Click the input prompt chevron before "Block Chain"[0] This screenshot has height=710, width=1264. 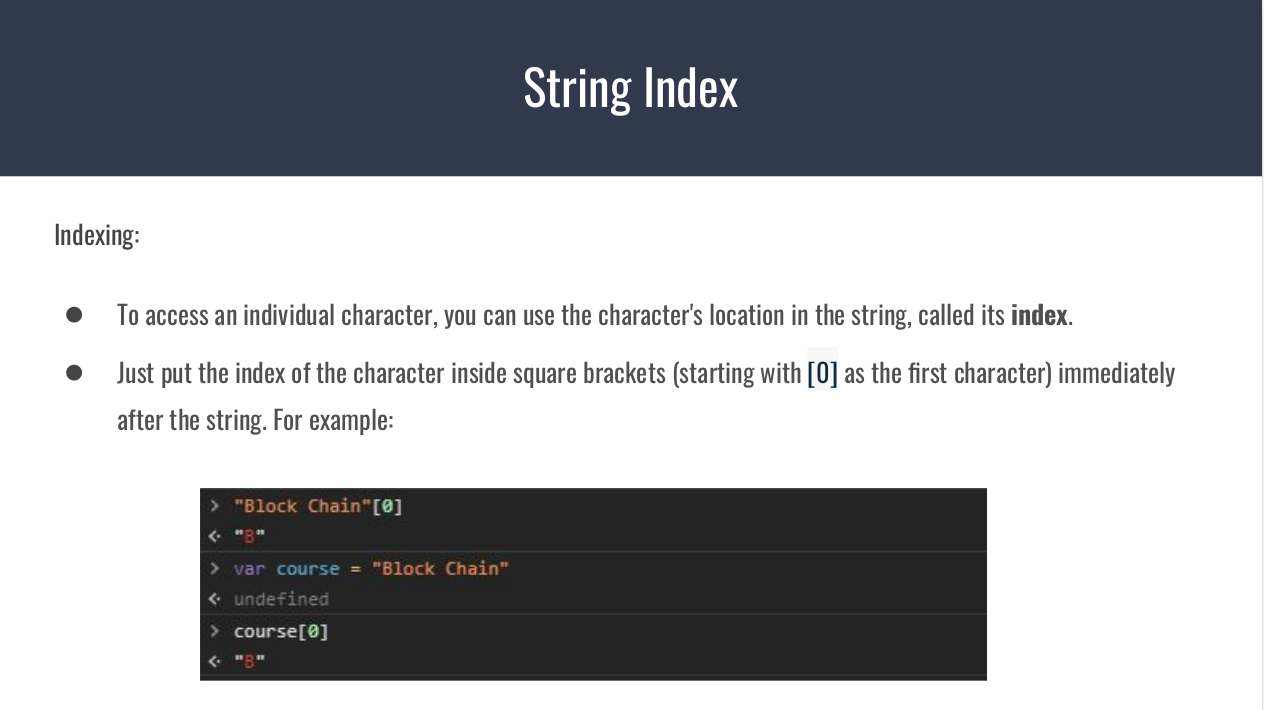click(x=214, y=506)
